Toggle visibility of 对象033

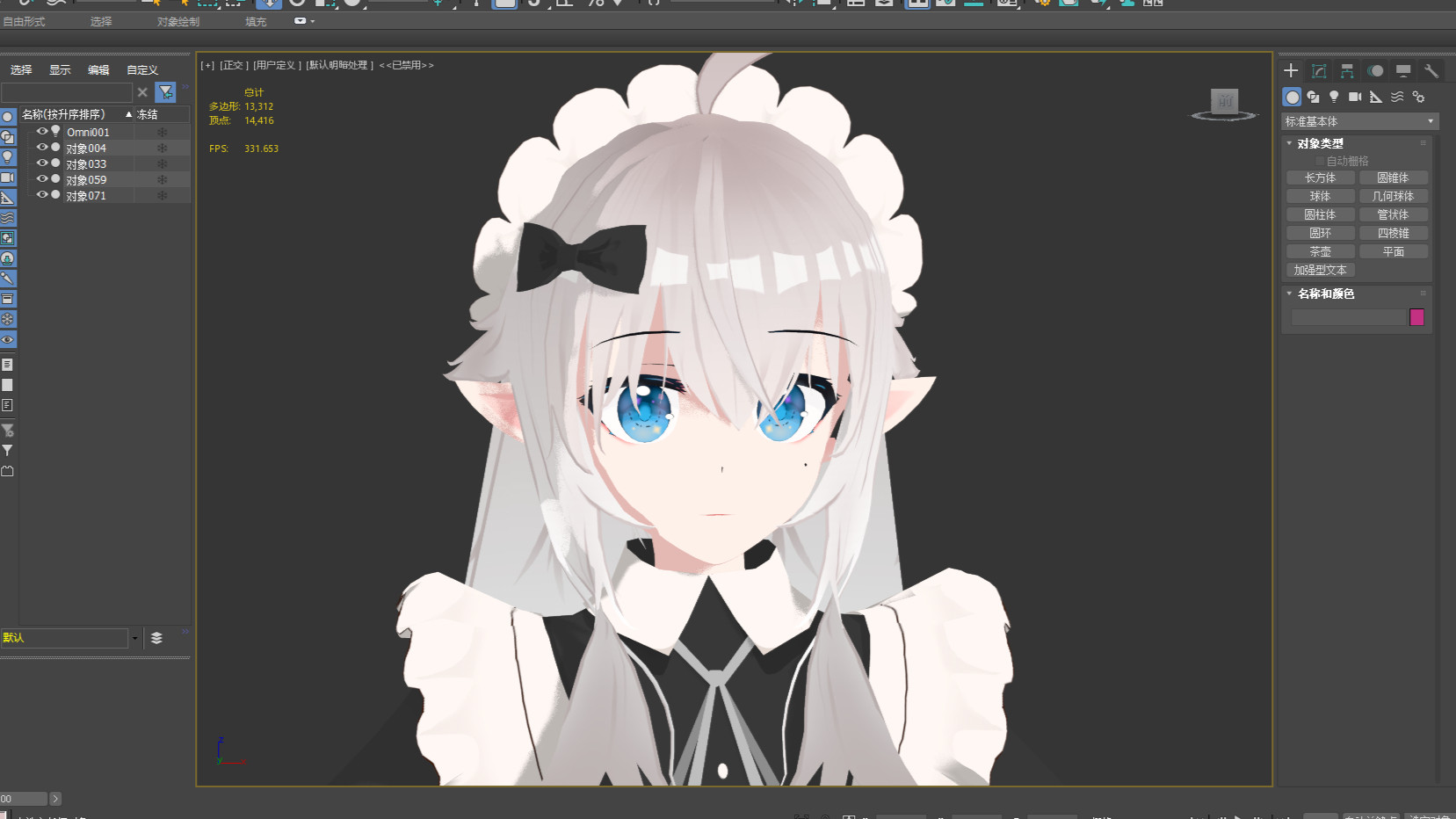41,163
